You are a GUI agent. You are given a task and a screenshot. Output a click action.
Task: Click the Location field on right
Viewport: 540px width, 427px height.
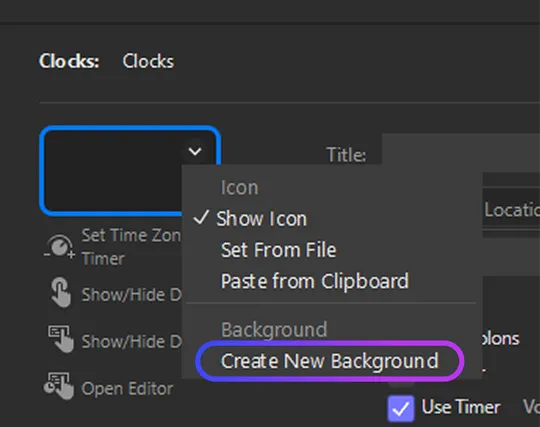point(511,210)
